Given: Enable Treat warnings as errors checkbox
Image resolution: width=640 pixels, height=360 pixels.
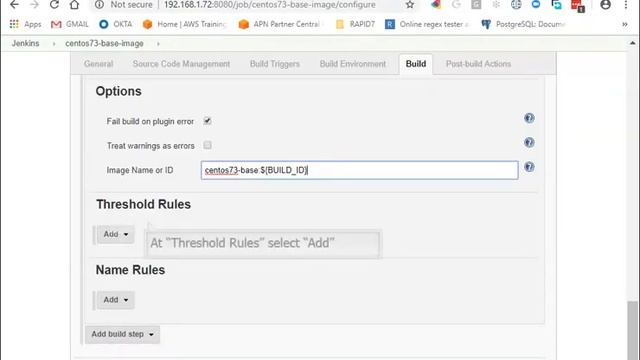Looking at the screenshot, I should pyautogui.click(x=207, y=145).
